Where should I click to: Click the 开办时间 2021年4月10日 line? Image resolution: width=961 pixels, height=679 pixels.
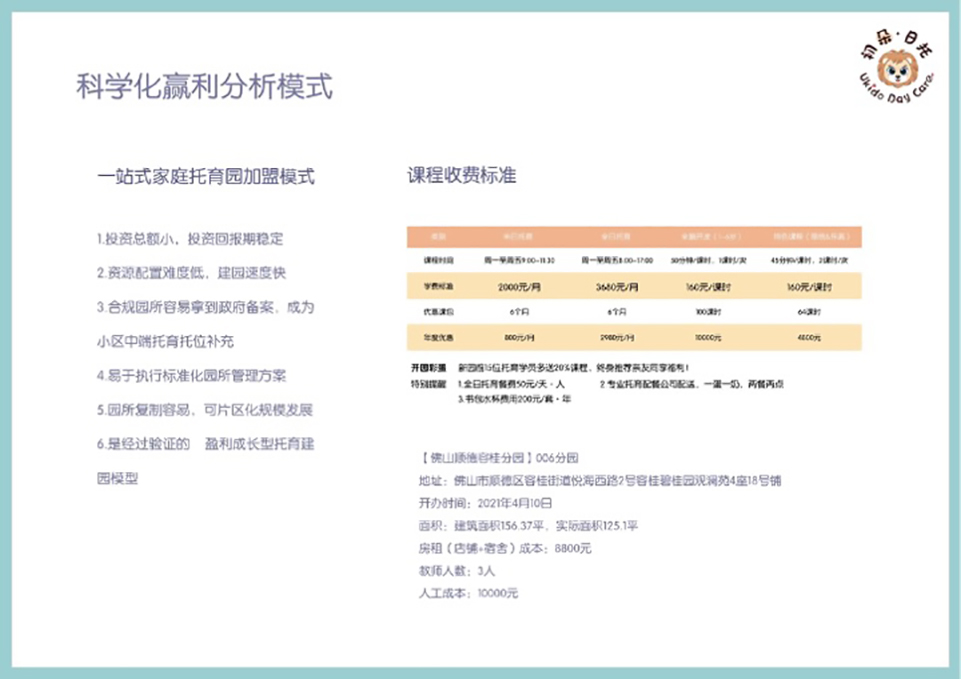485,503
